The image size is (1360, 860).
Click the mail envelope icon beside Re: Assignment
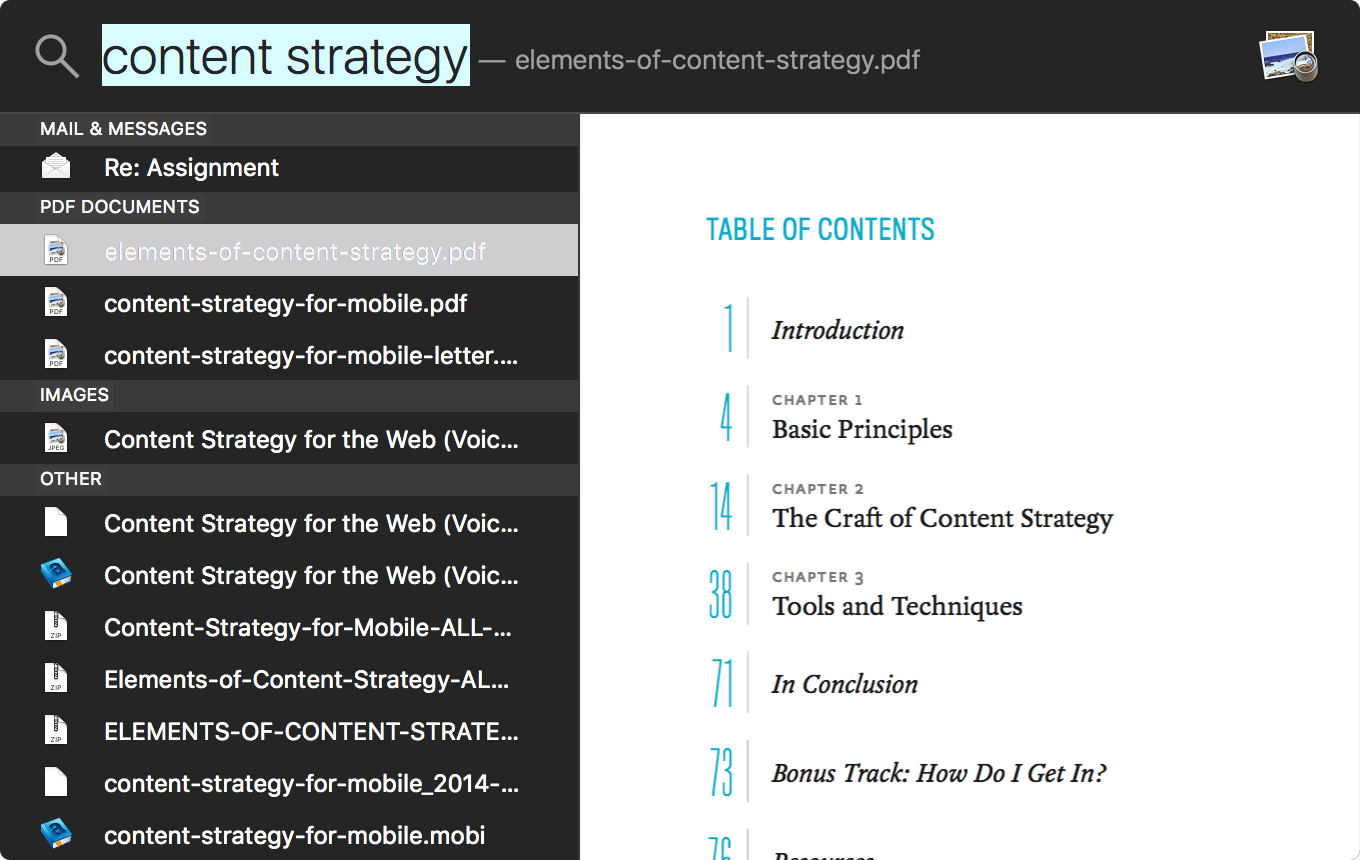pos(56,167)
